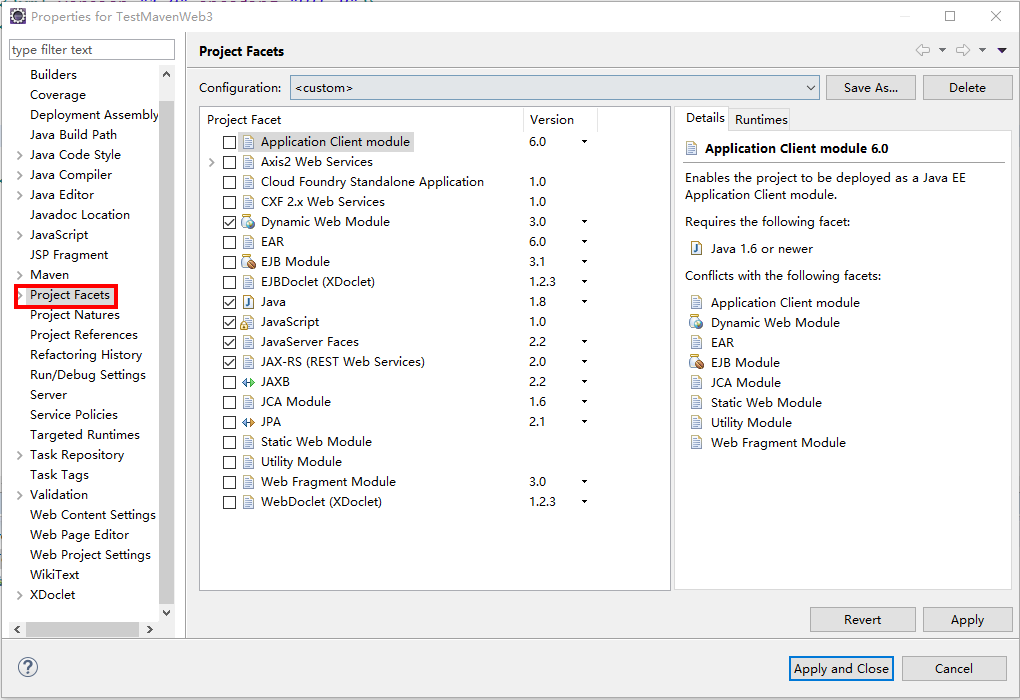The image size is (1020, 700).
Task: Click the type filter text field
Action: click(x=91, y=50)
